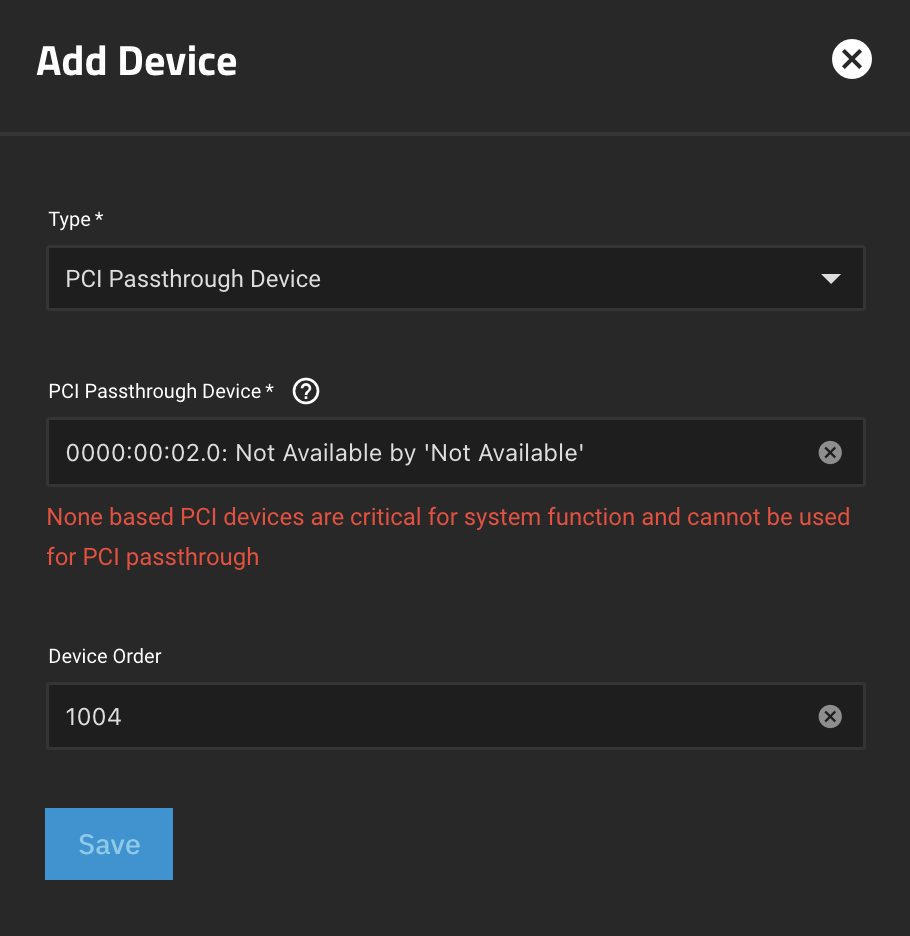Save the new device
This screenshot has width=910, height=936.
pos(109,843)
